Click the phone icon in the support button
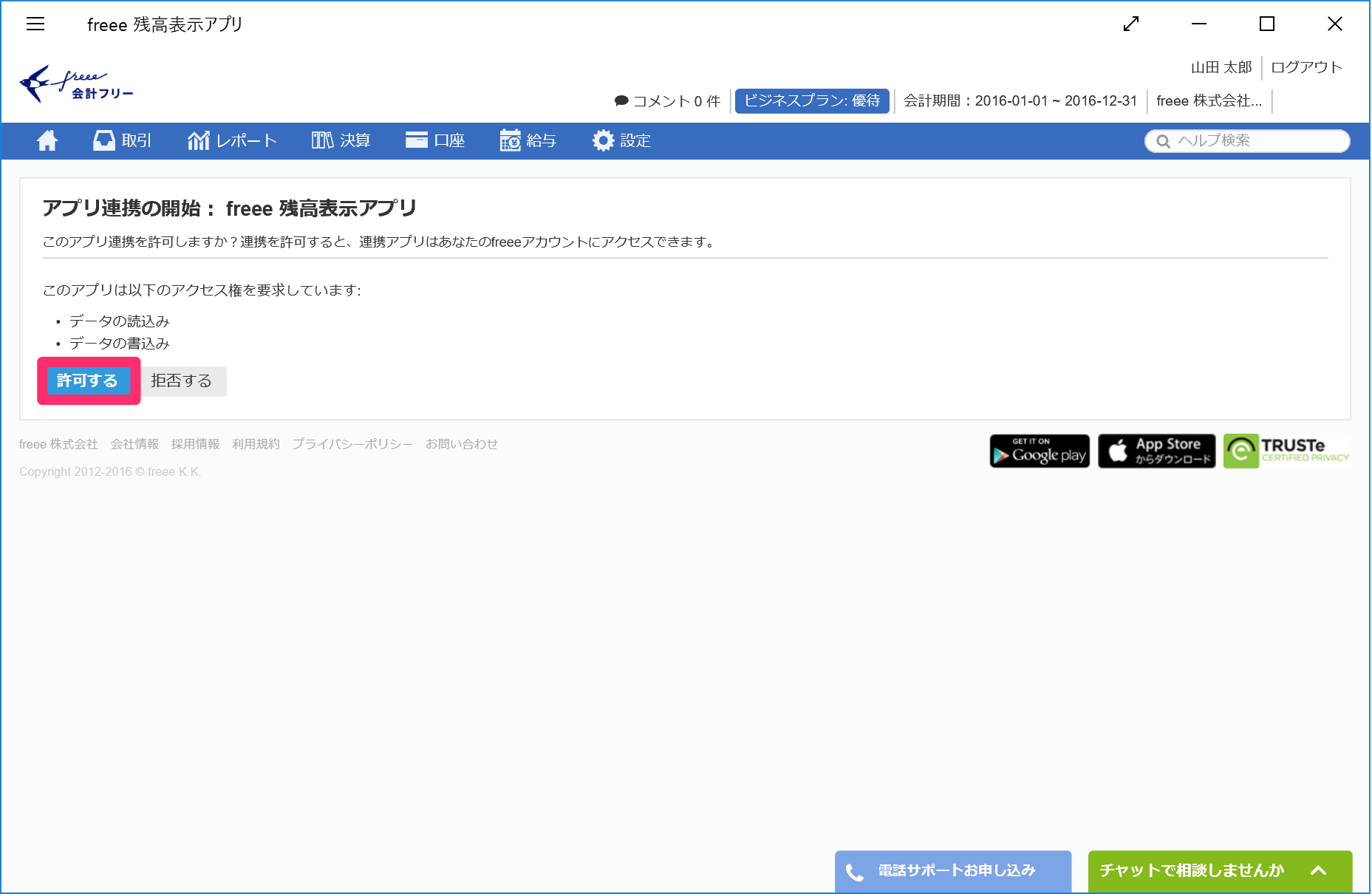 (855, 873)
